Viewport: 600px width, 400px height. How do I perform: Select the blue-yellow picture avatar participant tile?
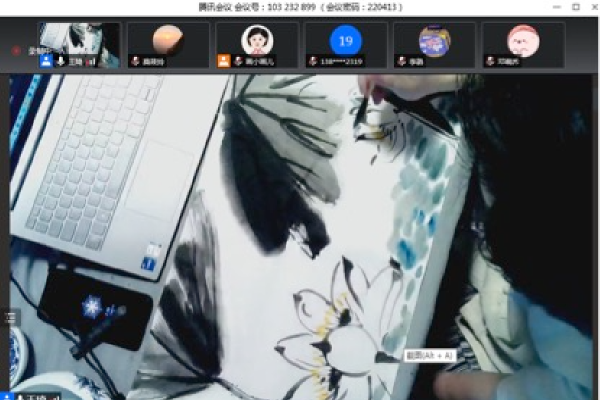tap(435, 45)
